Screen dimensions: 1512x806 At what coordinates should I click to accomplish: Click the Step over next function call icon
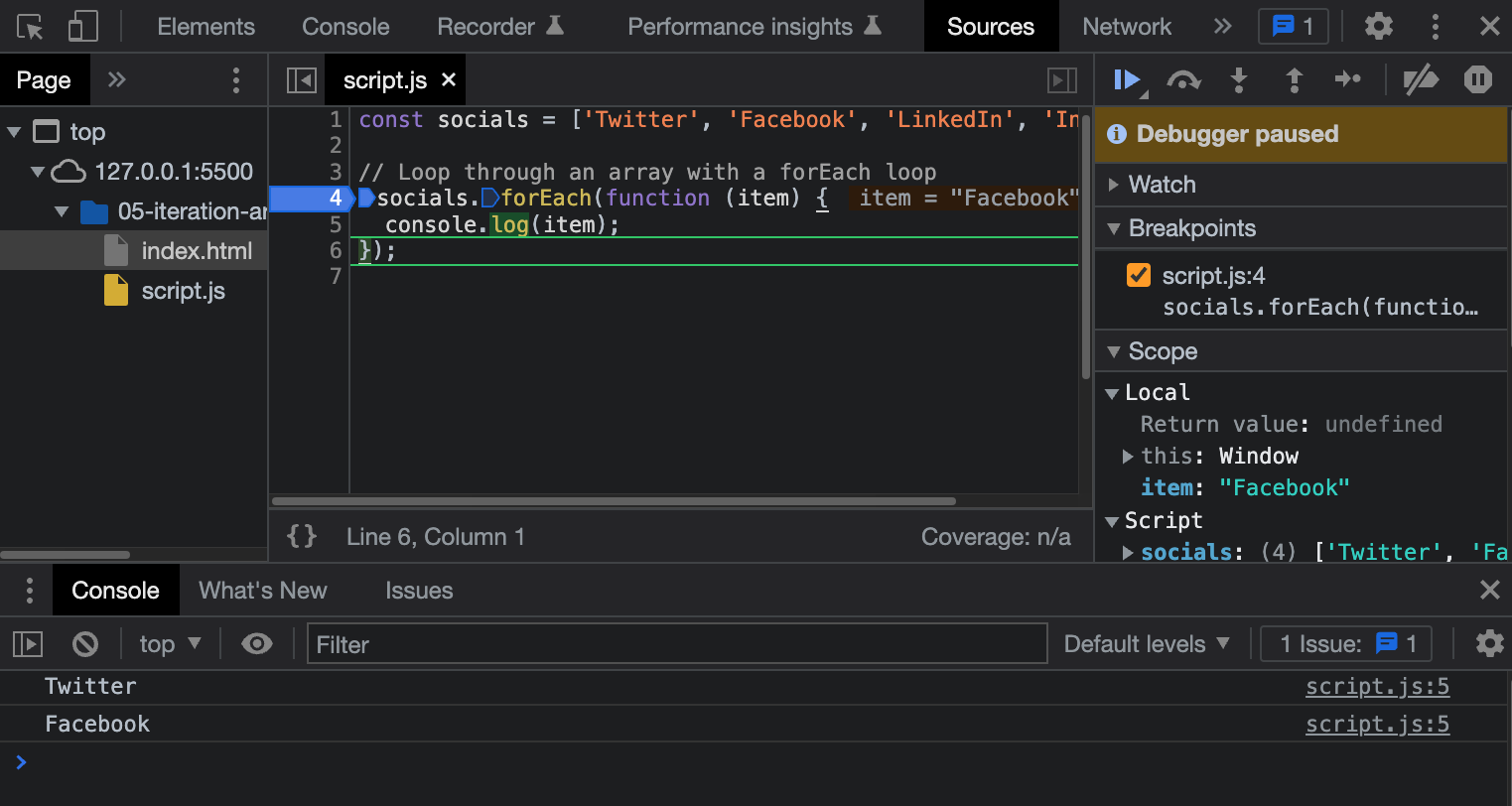1183,79
